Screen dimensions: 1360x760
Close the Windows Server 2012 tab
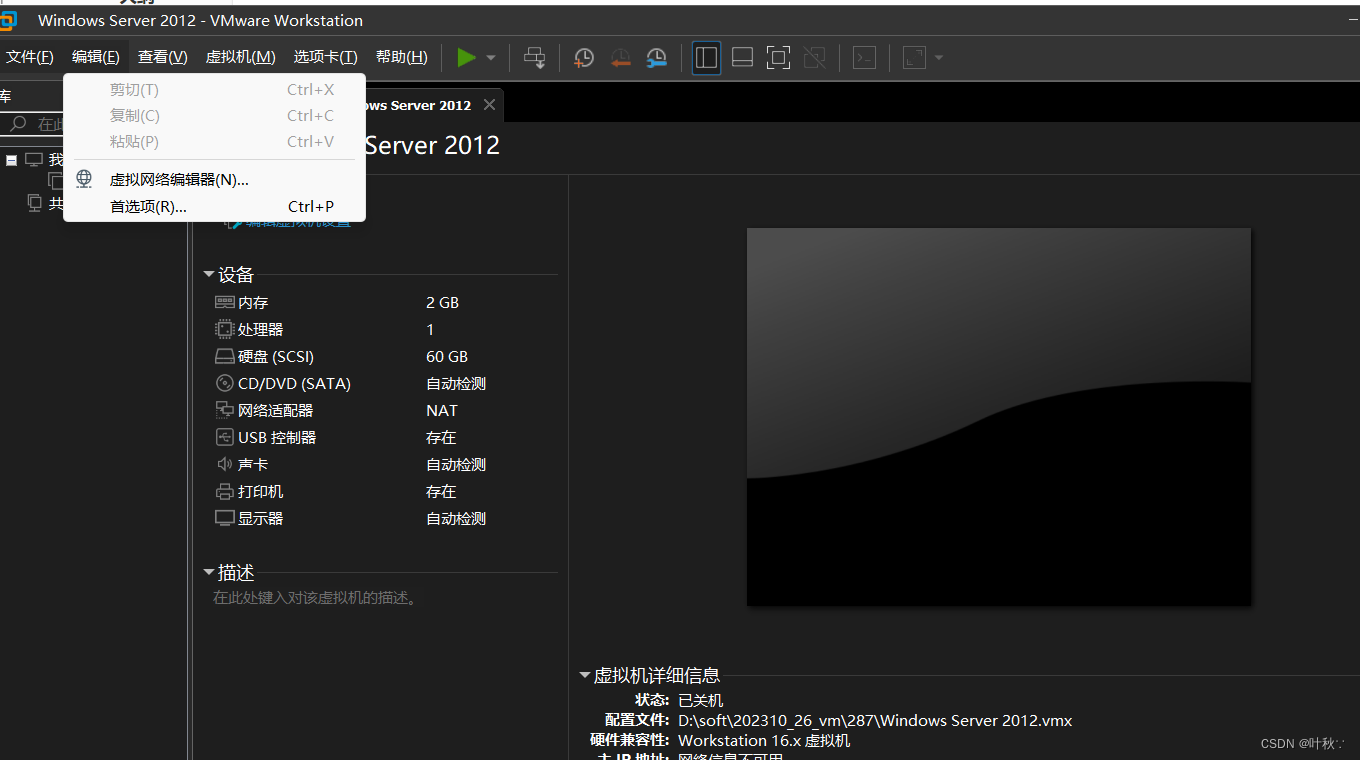coord(489,105)
